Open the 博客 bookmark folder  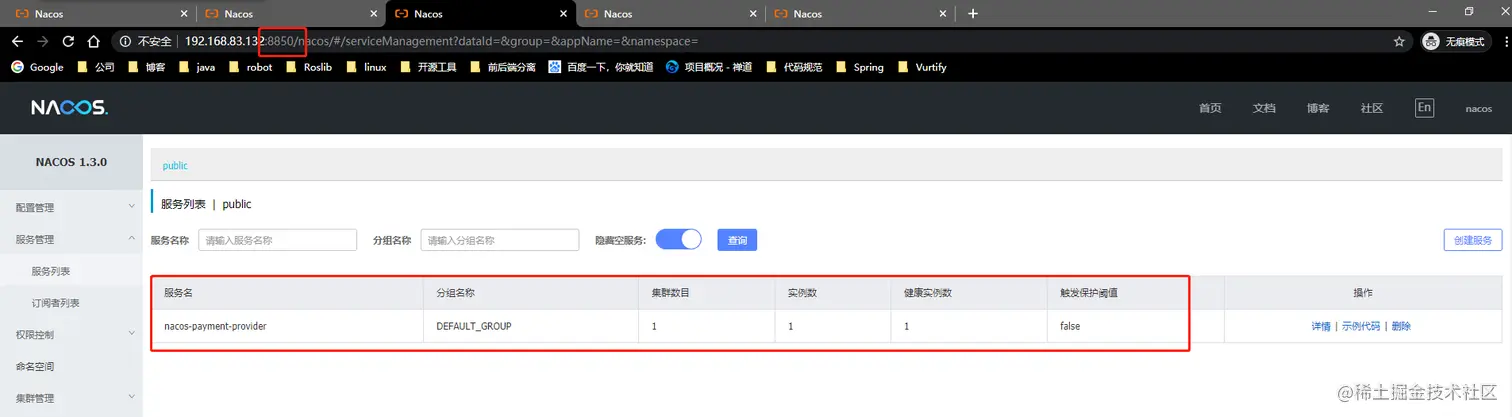tap(146, 67)
